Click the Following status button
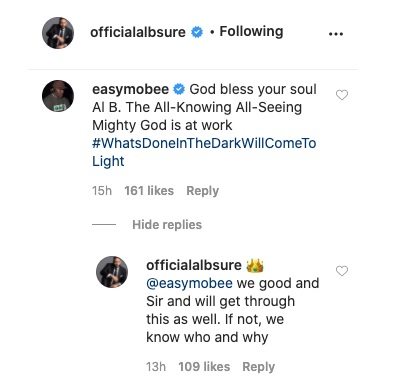 pyautogui.click(x=251, y=31)
